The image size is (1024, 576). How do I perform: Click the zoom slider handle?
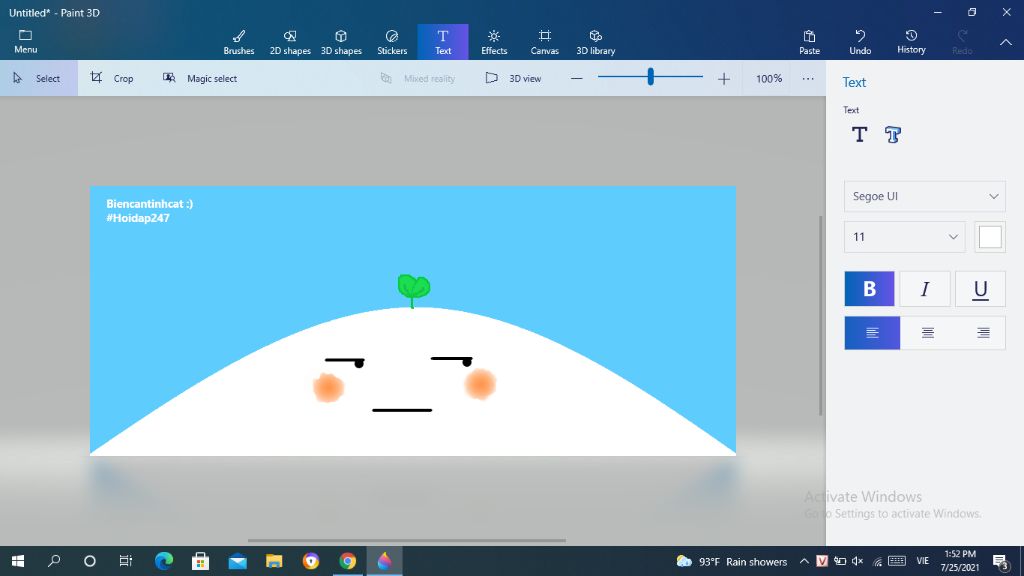[650, 77]
